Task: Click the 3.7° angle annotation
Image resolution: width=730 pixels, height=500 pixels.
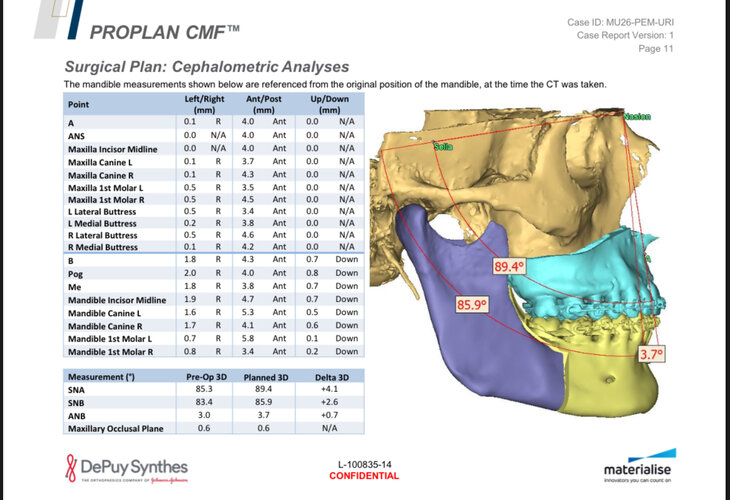Action: click(651, 354)
